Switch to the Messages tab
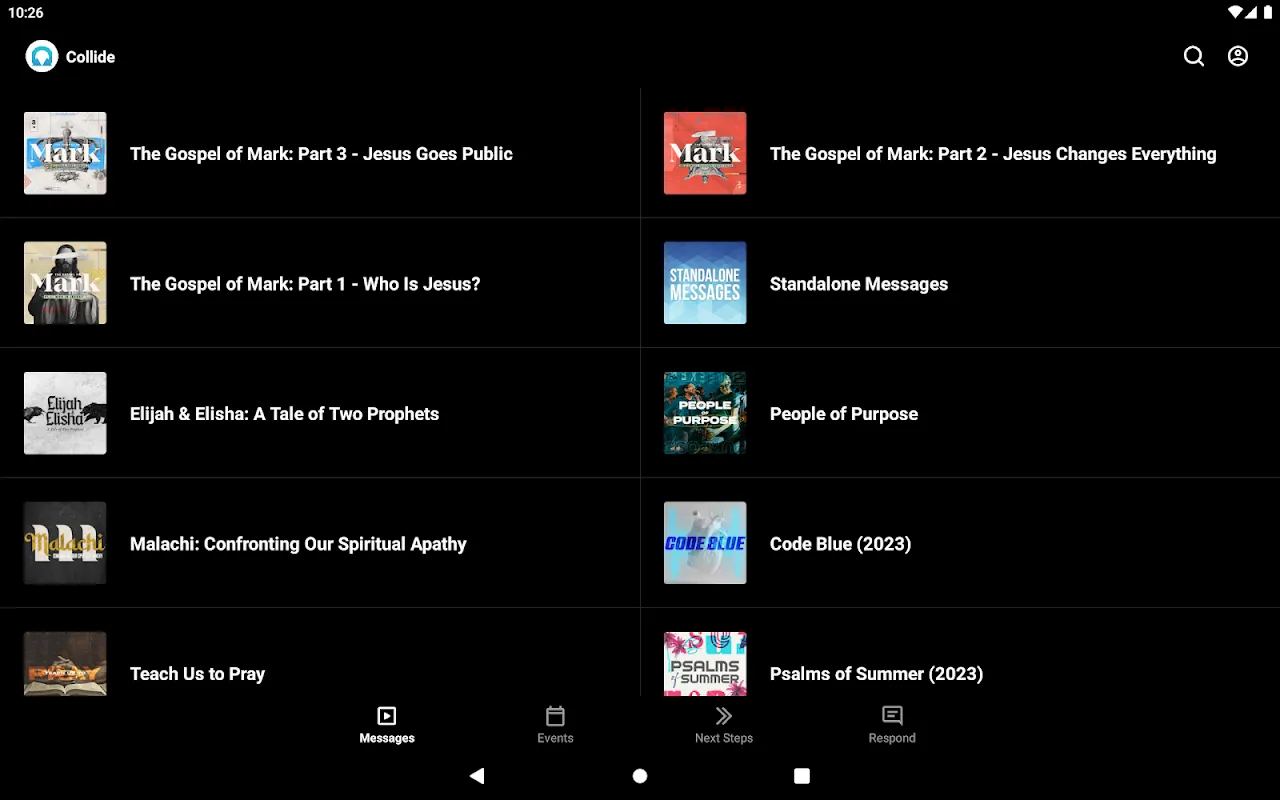Viewport: 1280px width, 800px height. click(387, 725)
